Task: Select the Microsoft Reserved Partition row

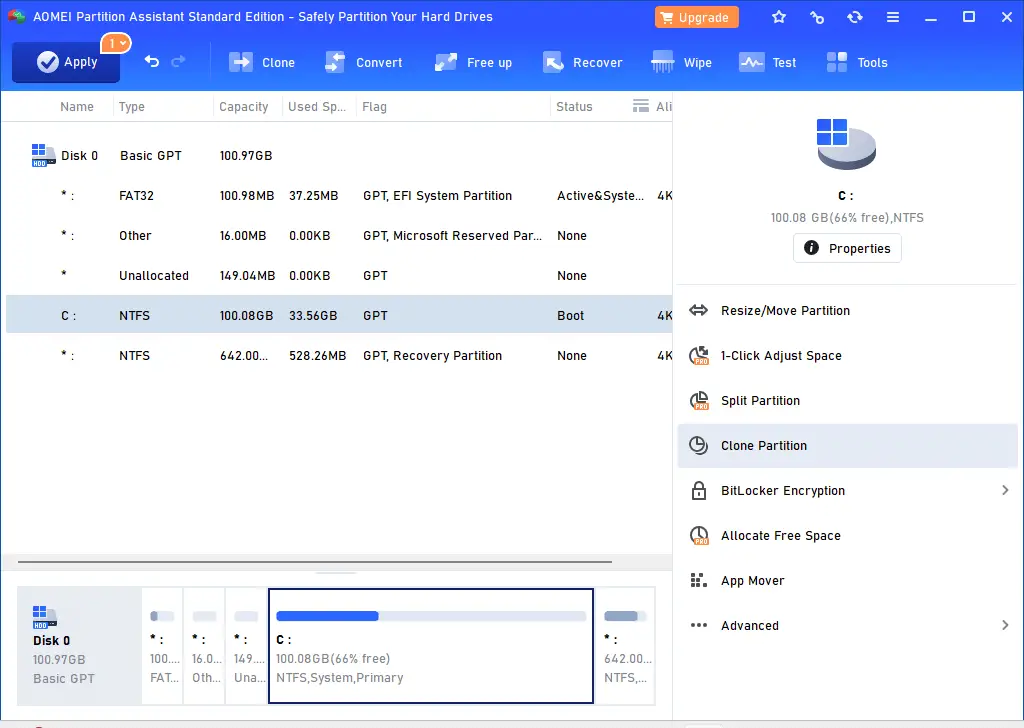Action: [x=339, y=235]
